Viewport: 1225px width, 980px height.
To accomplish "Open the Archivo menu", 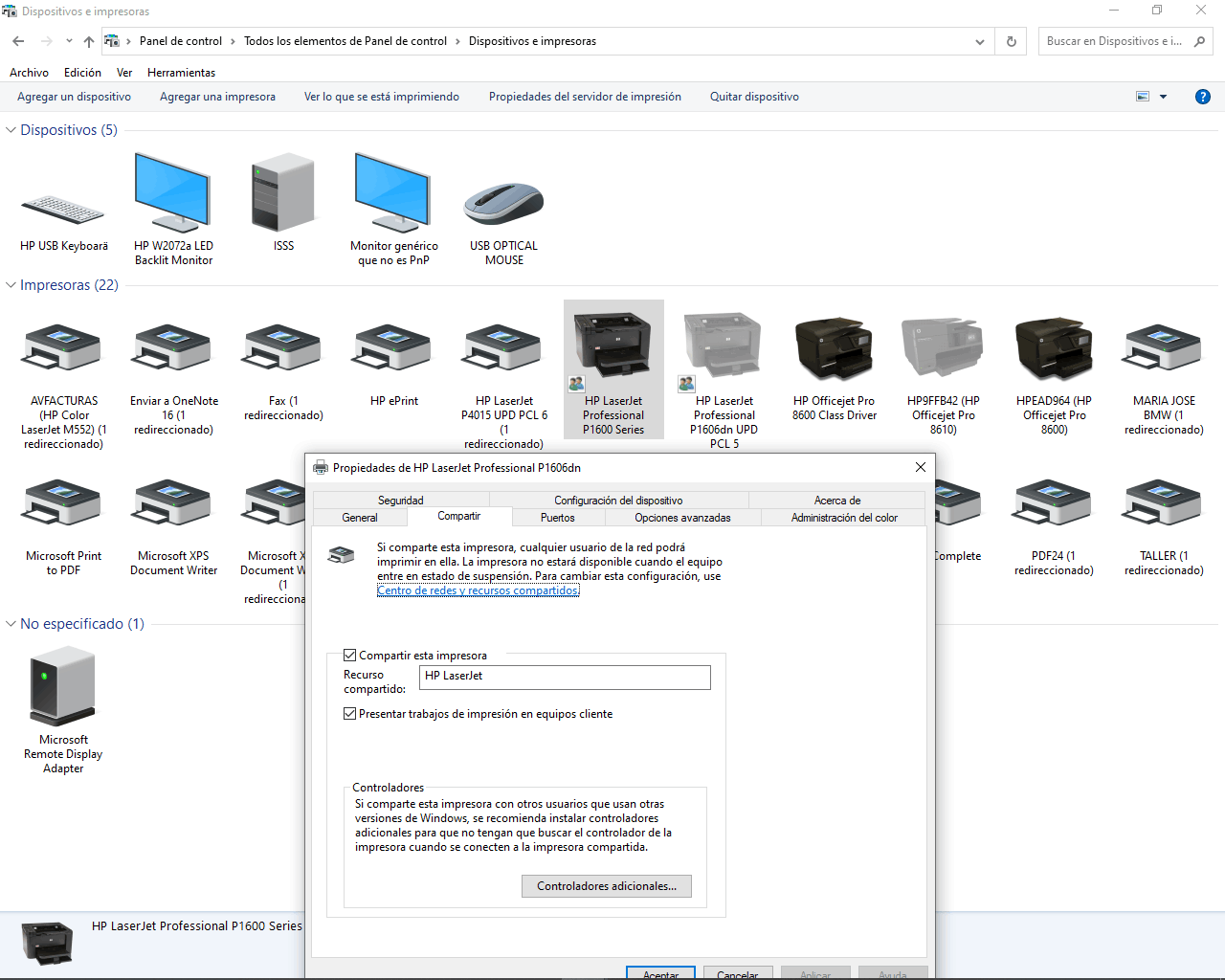I will coord(29,73).
